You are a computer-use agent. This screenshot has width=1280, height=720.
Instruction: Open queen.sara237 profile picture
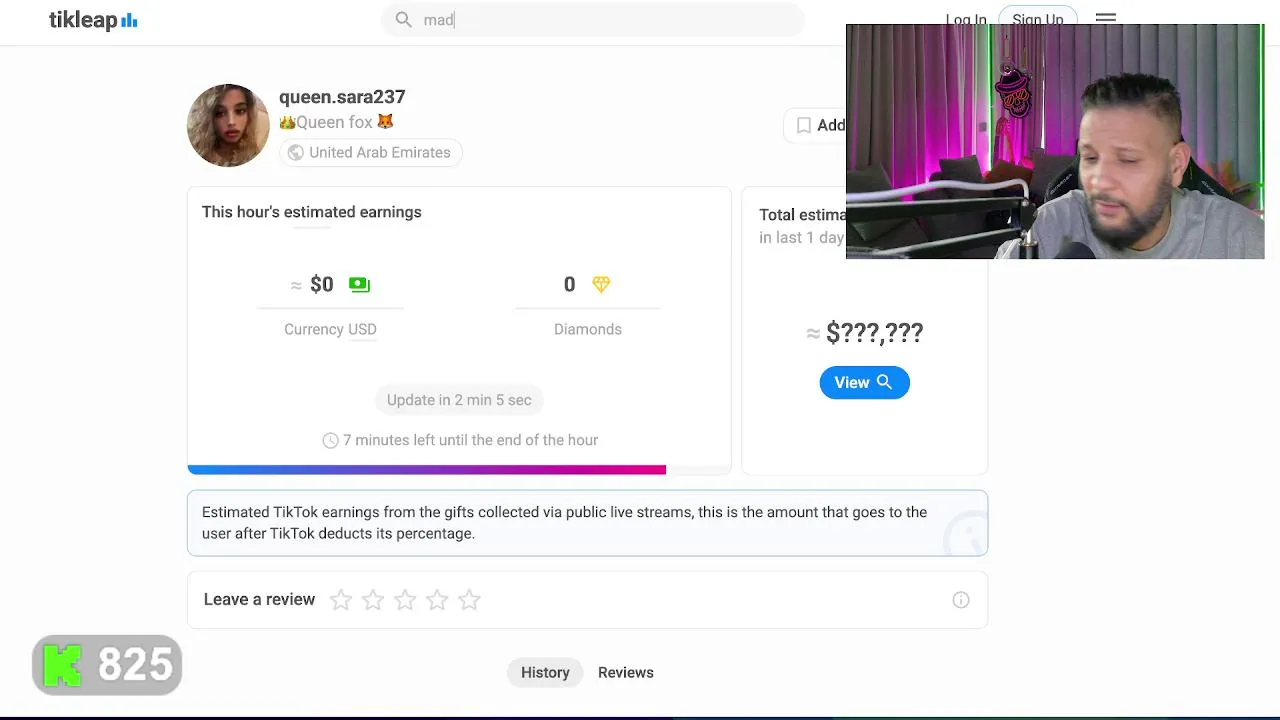[x=228, y=125]
